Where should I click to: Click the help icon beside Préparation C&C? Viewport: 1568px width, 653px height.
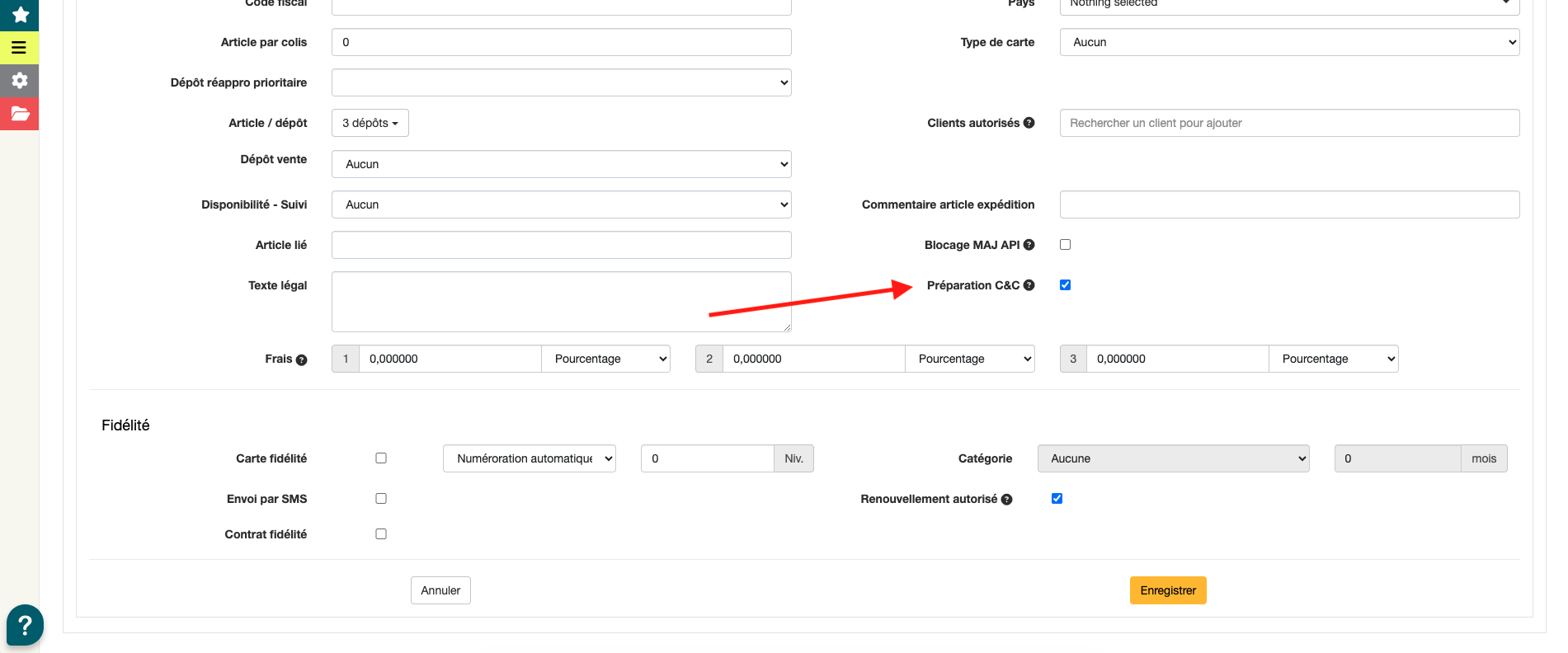[1029, 285]
